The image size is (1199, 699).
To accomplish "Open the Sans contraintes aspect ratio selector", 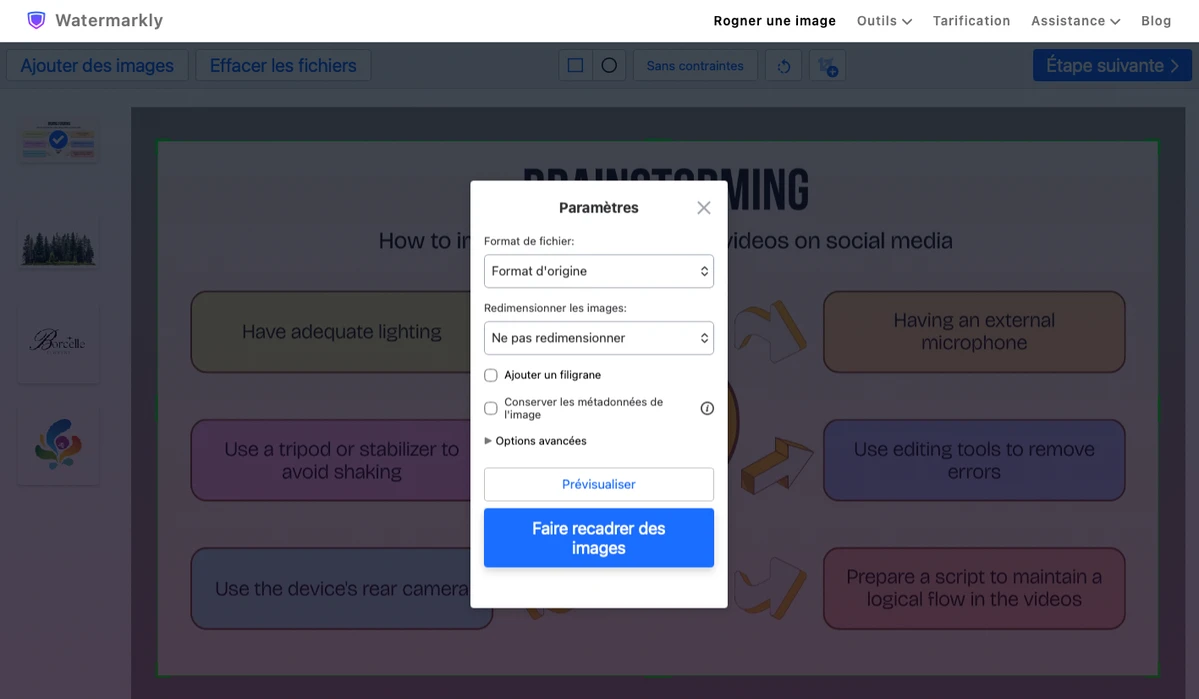I will point(695,66).
